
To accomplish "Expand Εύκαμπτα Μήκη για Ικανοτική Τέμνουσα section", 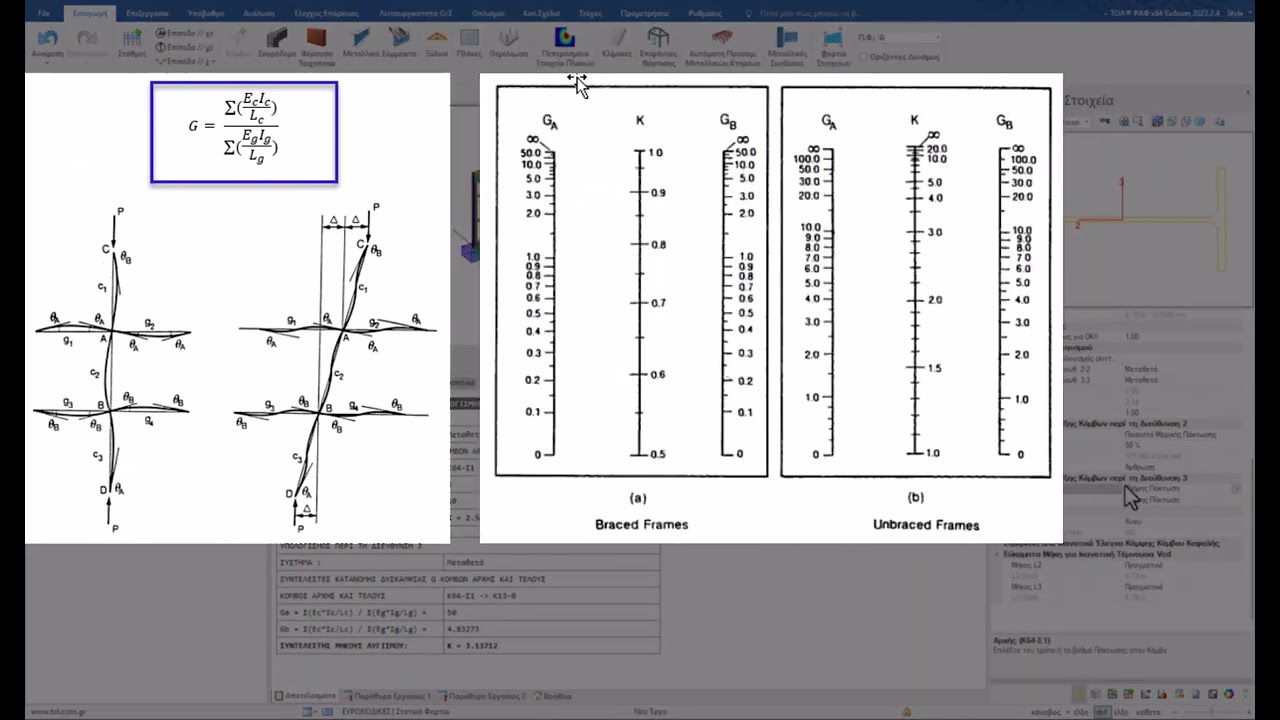I will point(997,553).
